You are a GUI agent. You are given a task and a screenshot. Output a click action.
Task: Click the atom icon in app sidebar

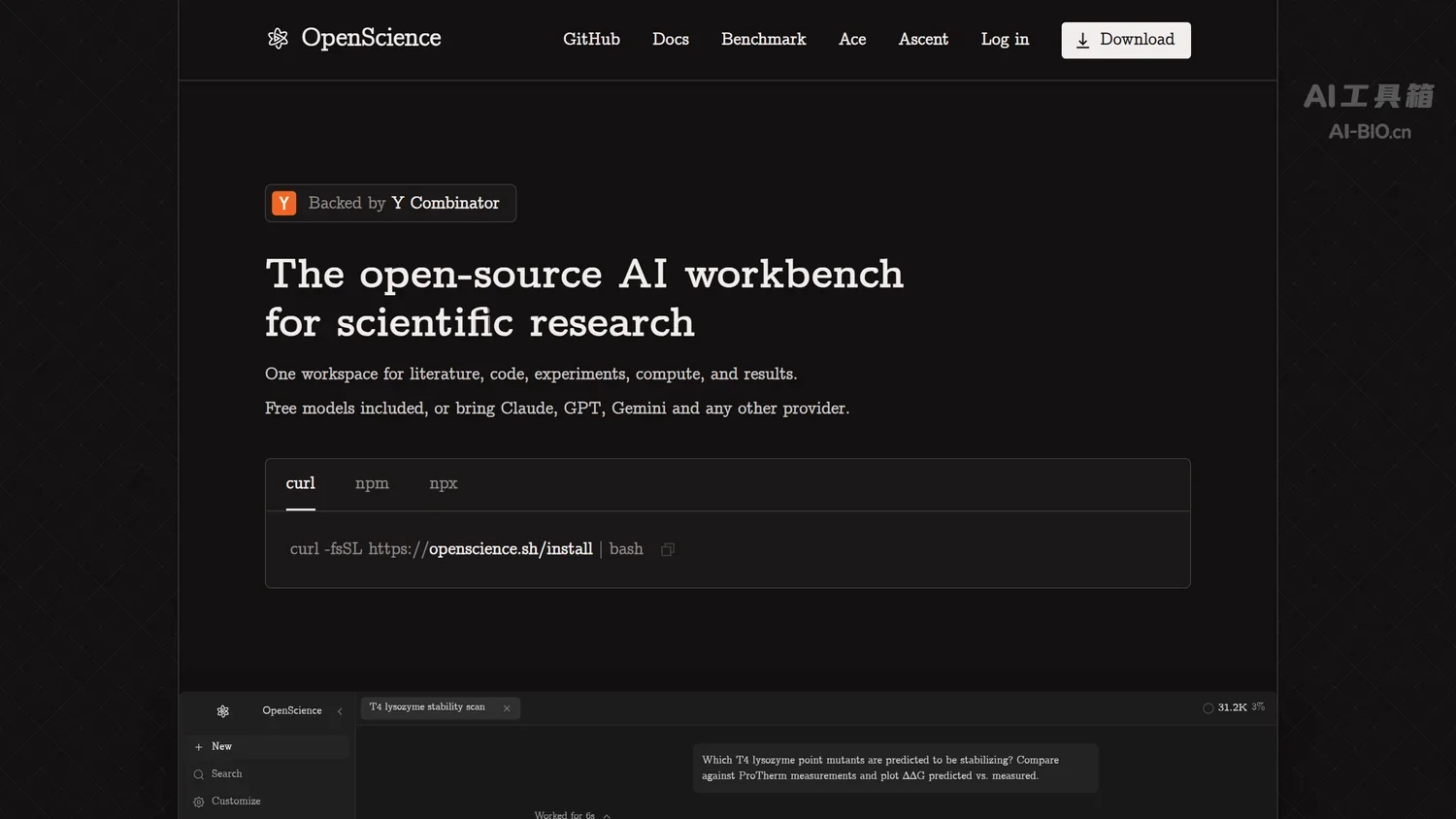[x=223, y=711]
